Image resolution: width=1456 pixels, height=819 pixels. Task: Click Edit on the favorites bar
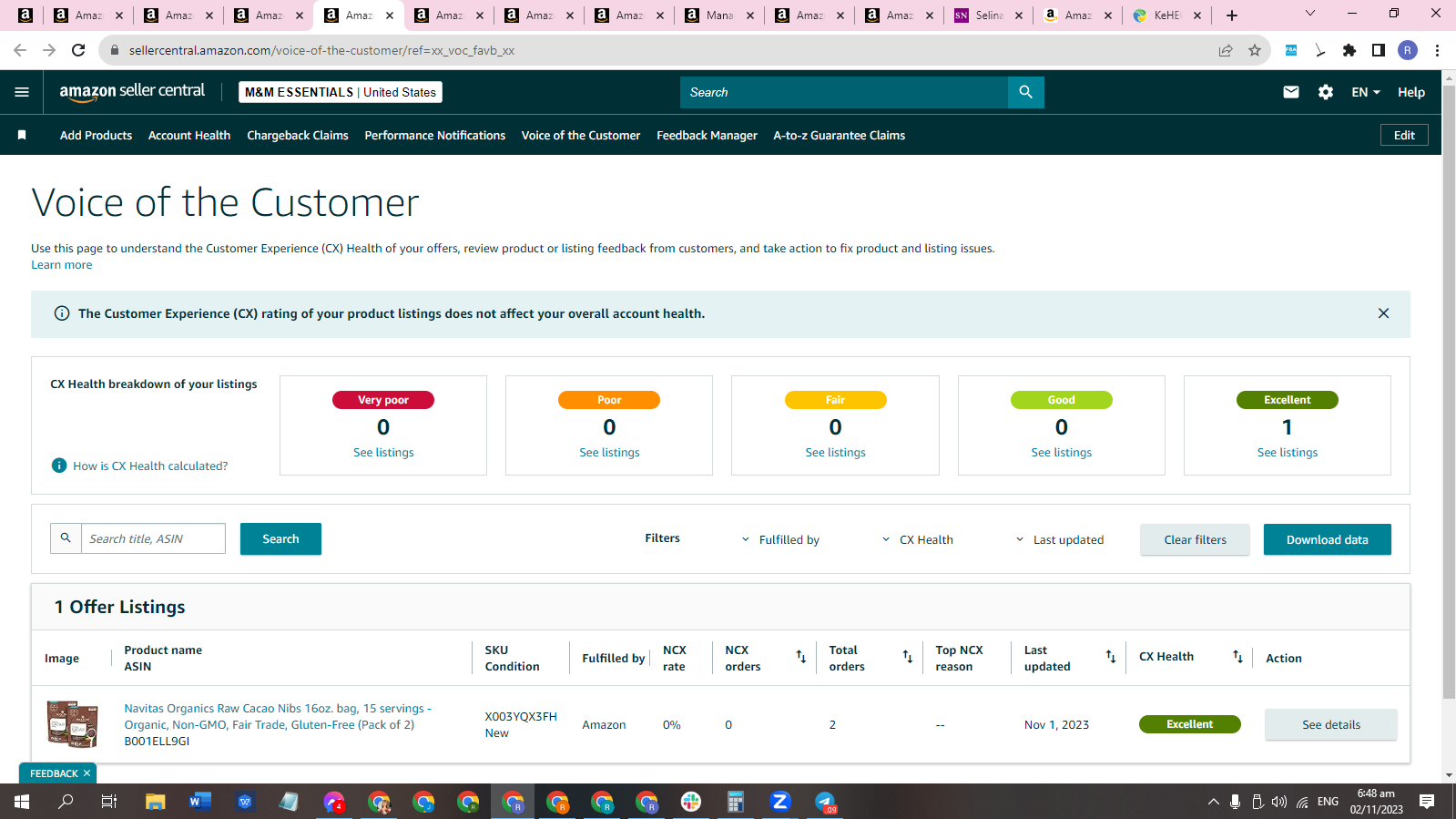[1404, 135]
